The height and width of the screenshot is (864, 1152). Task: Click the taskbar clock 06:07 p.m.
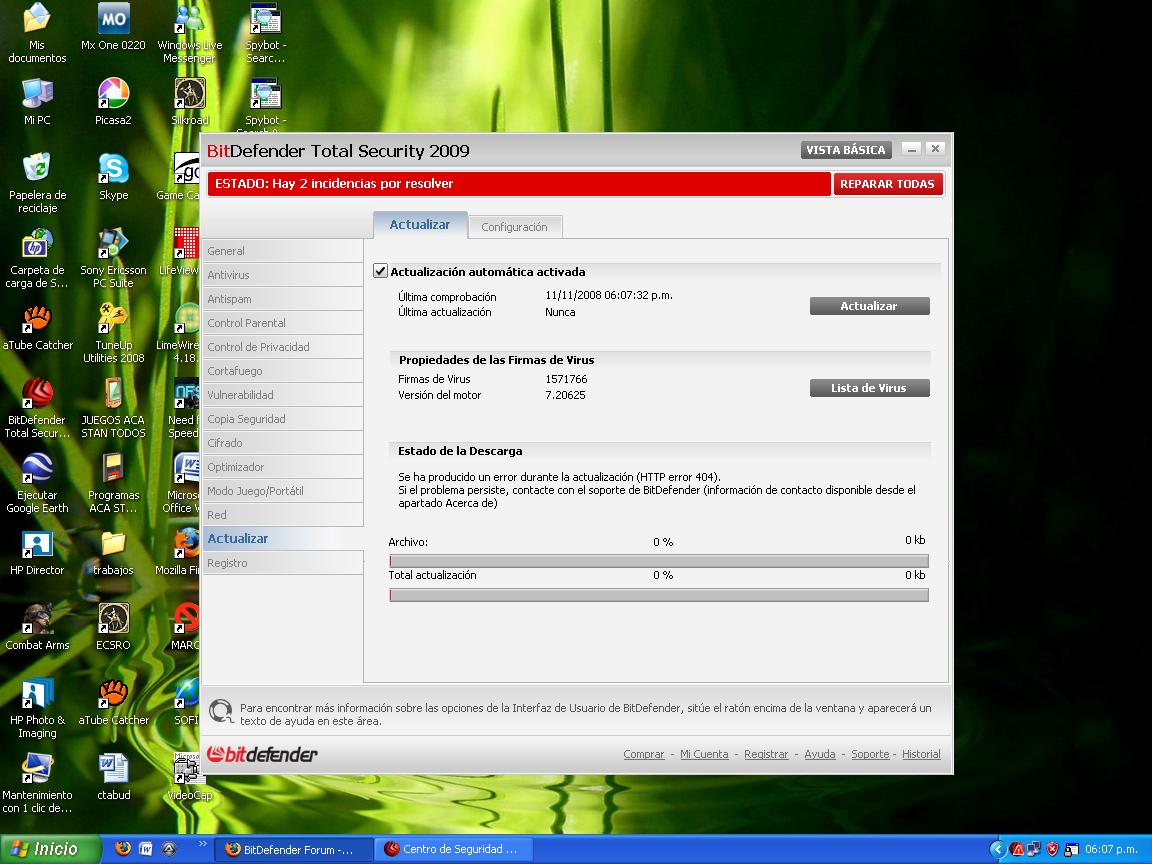tap(1111, 849)
